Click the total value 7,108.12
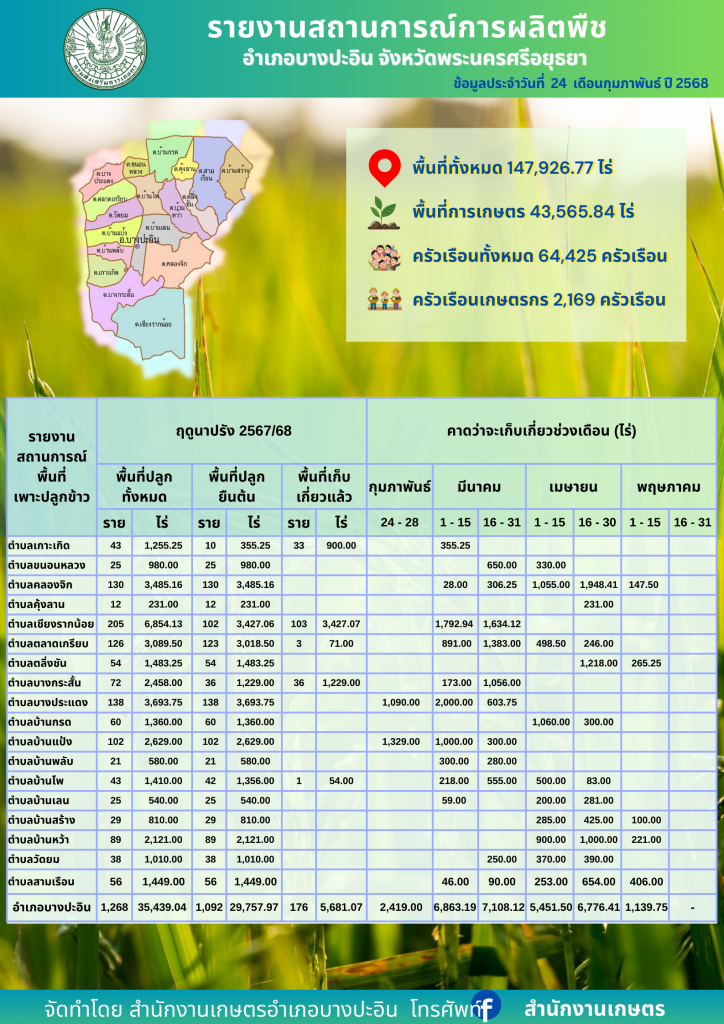Screen dimensions: 724x1024 coord(503,907)
